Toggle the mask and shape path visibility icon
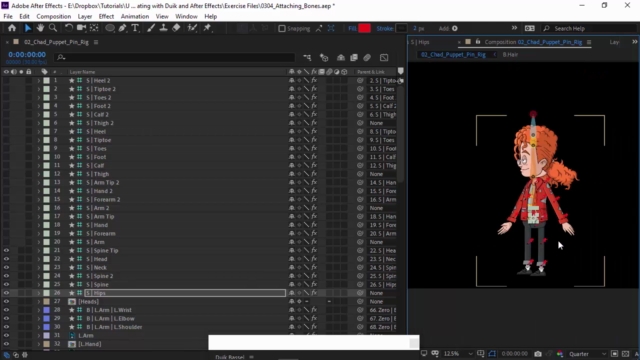Screen dimensions: 640x360 (x=492, y=354)
